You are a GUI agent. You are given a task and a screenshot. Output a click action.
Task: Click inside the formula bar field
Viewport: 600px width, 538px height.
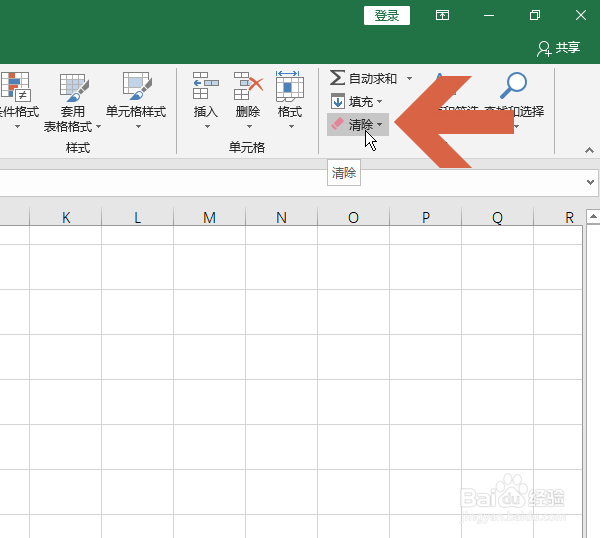(x=291, y=183)
